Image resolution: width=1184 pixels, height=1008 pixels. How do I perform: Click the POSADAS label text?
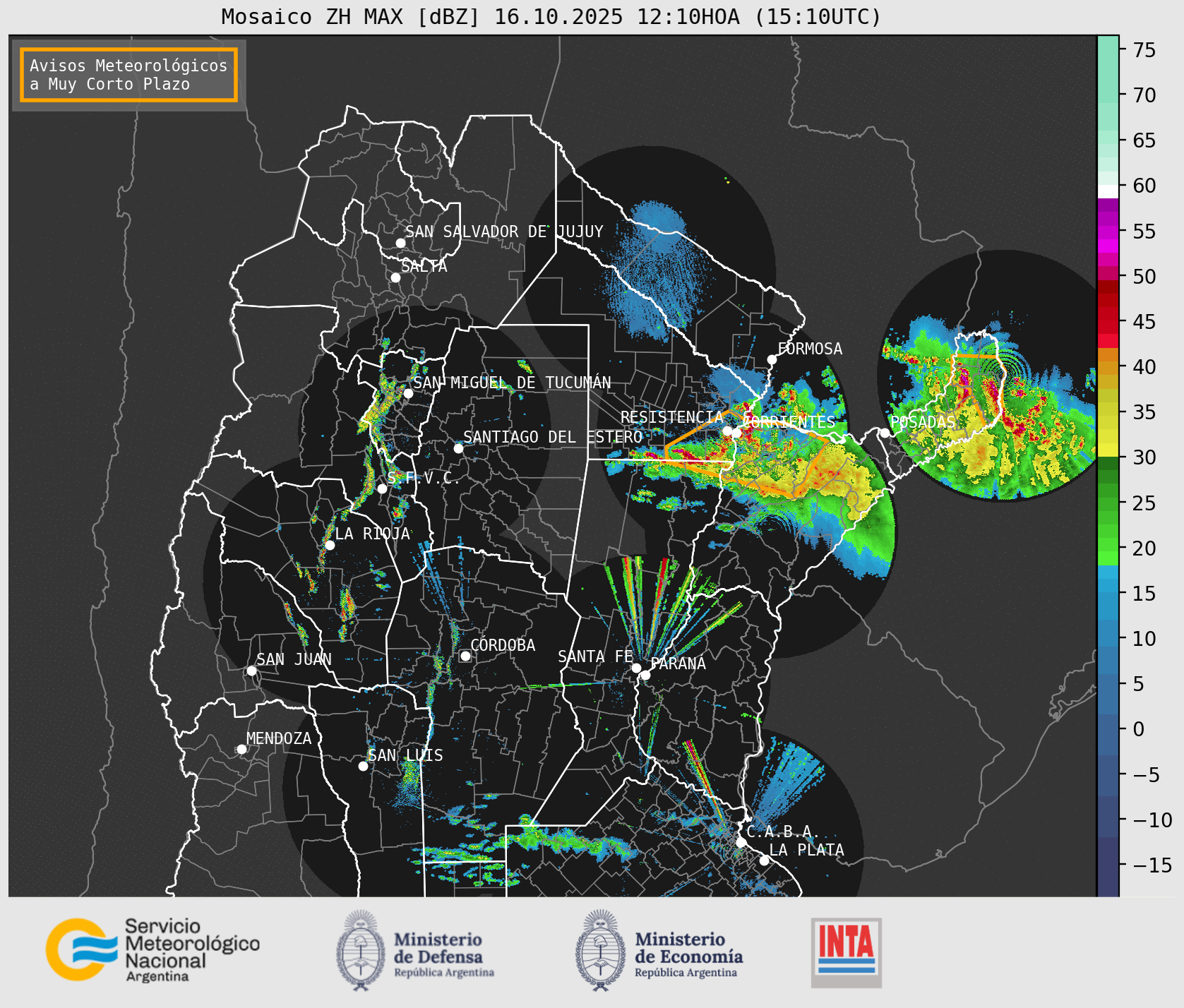click(923, 422)
